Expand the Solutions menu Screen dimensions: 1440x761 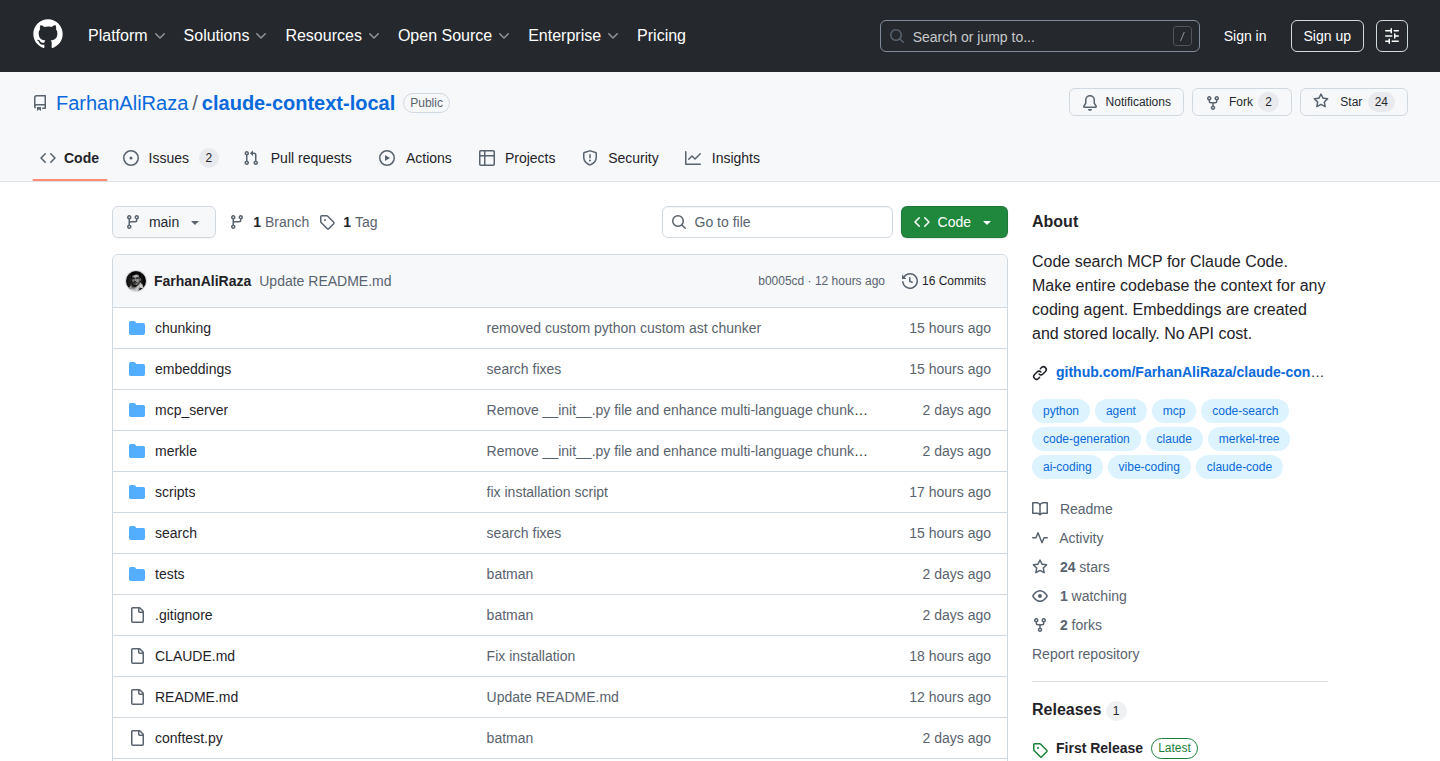(x=225, y=36)
